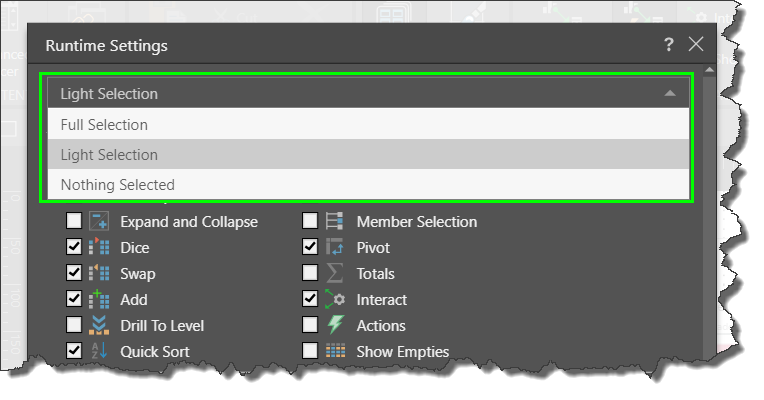Click the Drill To Level icon

(x=98, y=326)
